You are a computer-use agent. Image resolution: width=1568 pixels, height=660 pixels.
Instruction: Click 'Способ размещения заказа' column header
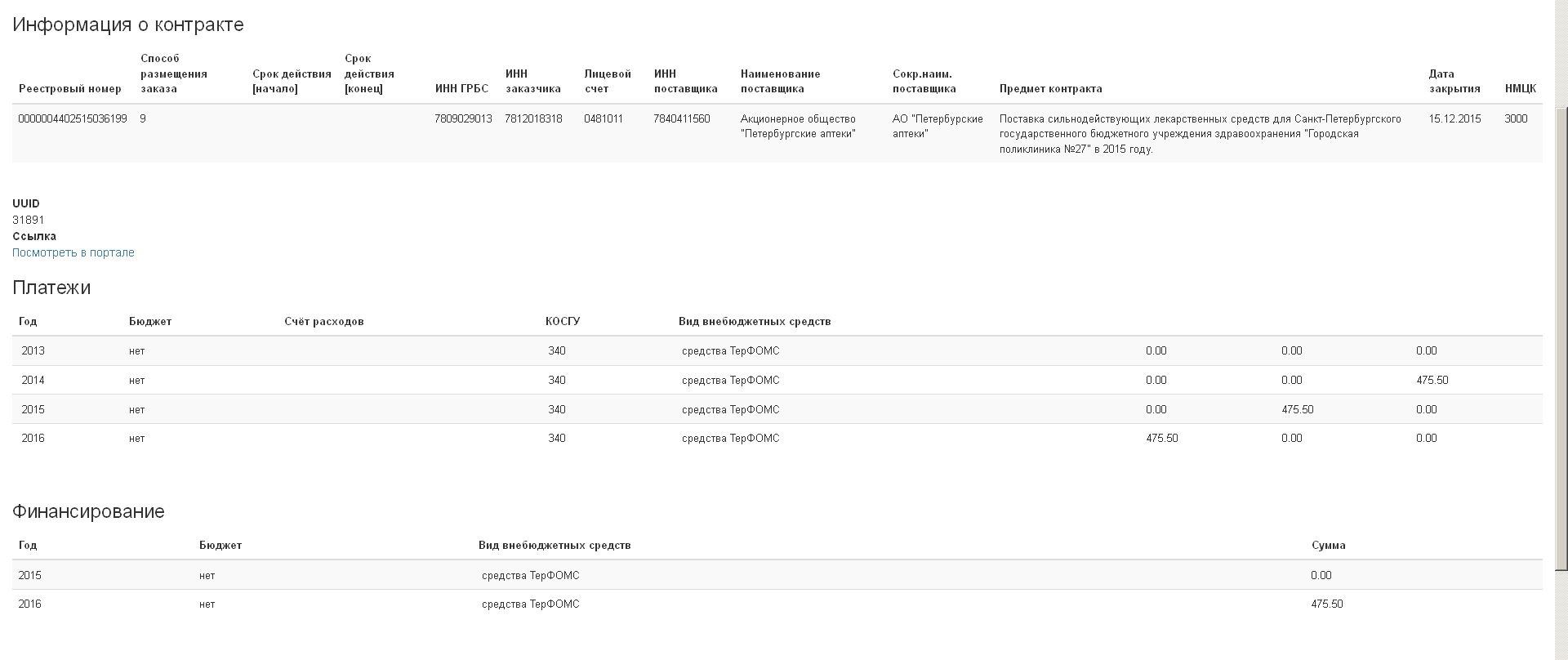point(174,74)
